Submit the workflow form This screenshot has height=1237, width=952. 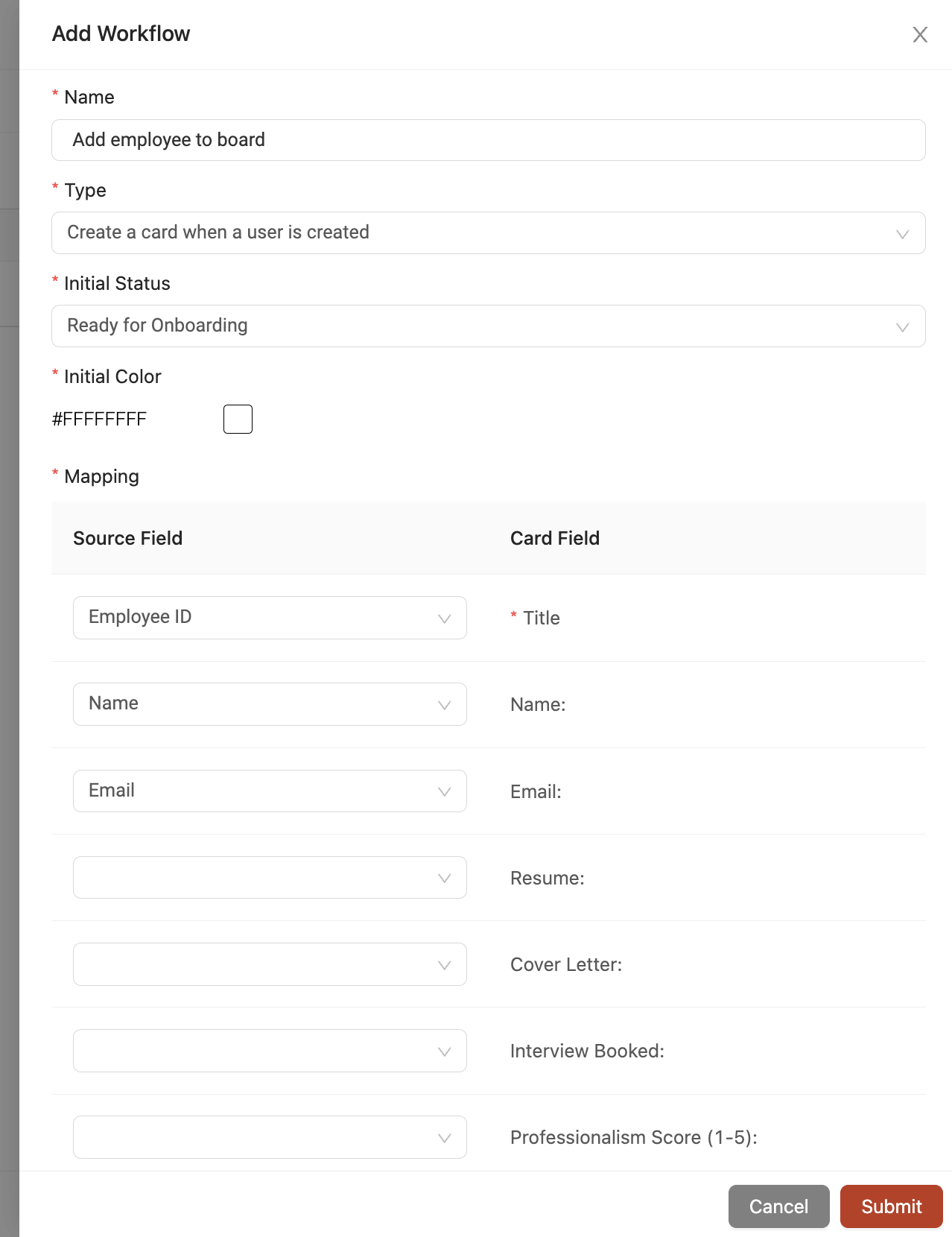coord(891,1206)
